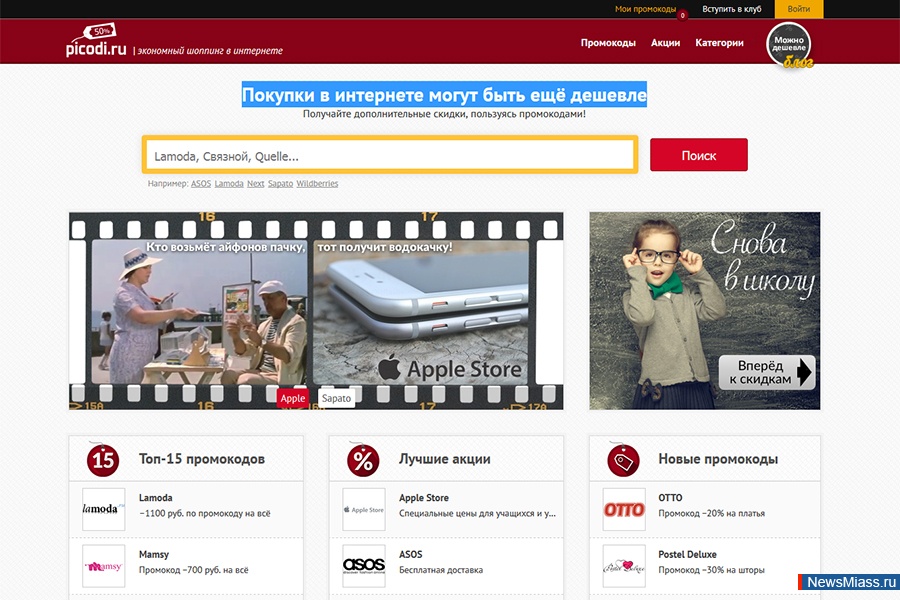The image size is (900, 600).
Task: Click the price tag icon beside Новые промокоды
Action: coord(622,457)
